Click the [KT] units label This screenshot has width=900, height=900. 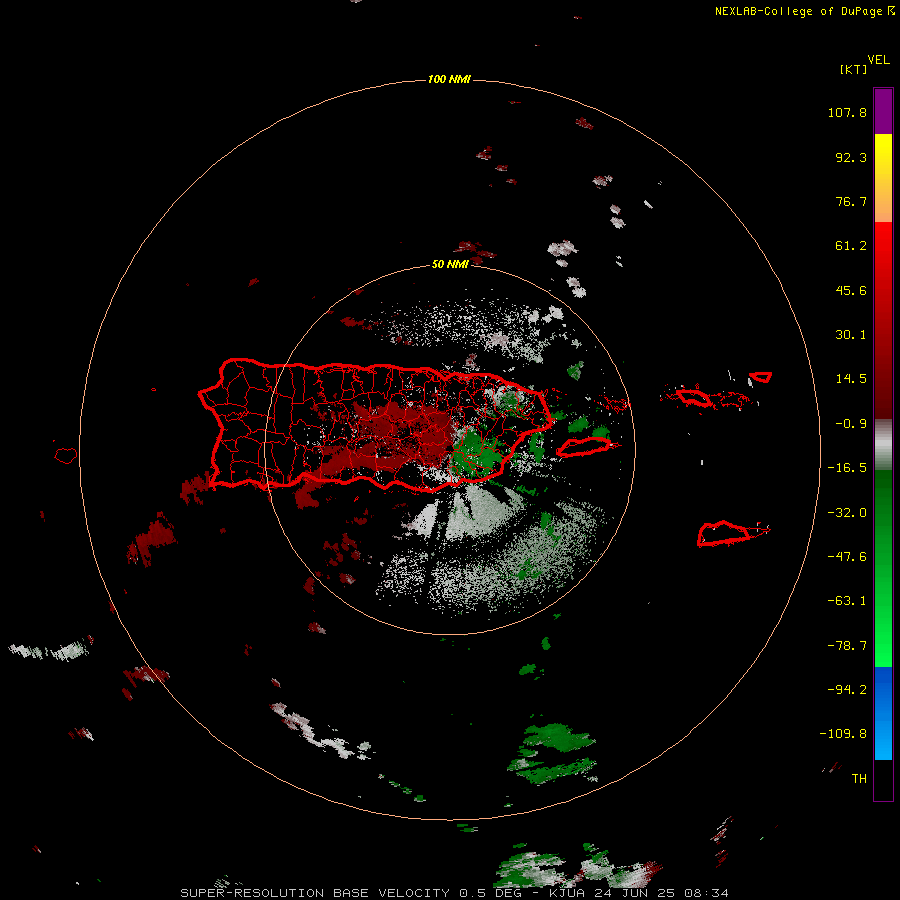pyautogui.click(x=853, y=69)
